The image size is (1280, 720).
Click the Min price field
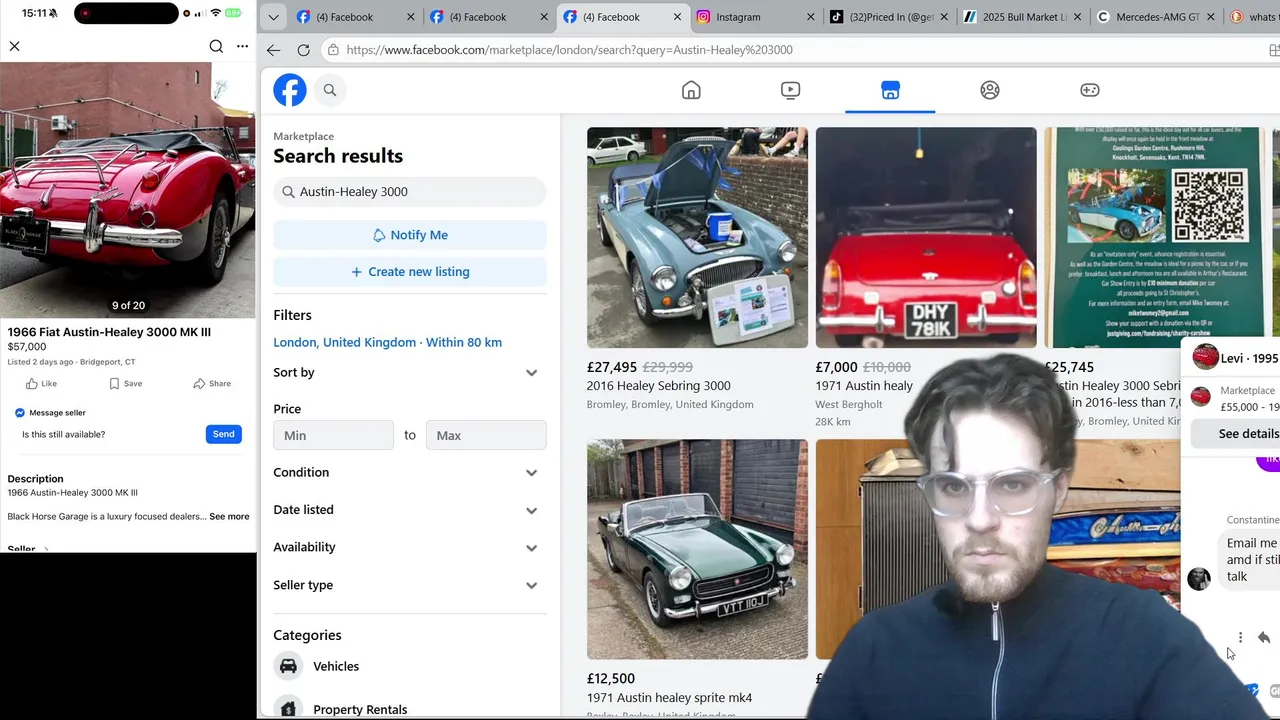(x=334, y=435)
